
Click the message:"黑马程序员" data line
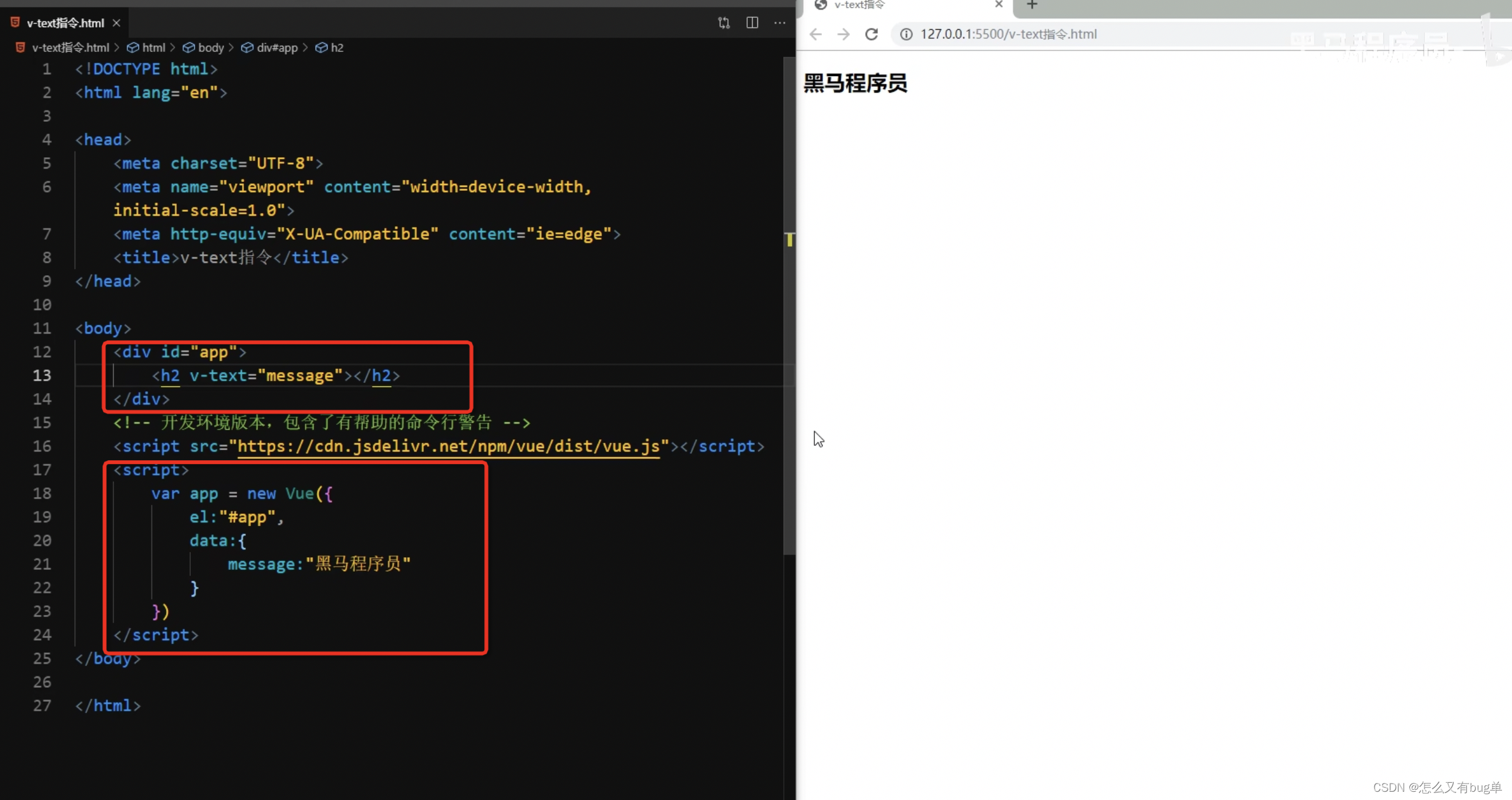[319, 564]
